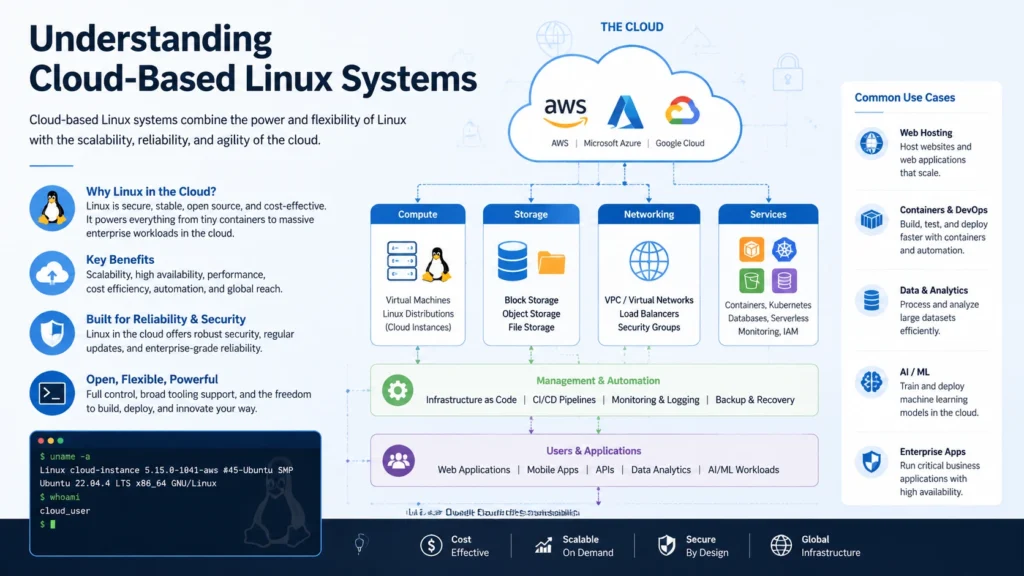1024x576 pixels.
Task: Click the Data & Analytics database icon
Action: click(871, 300)
